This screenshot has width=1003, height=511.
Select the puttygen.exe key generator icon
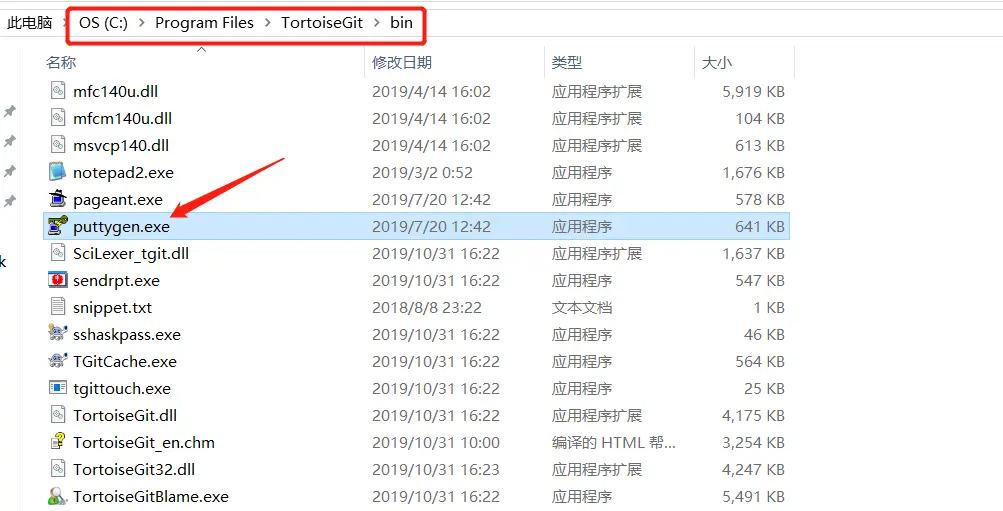pos(58,226)
